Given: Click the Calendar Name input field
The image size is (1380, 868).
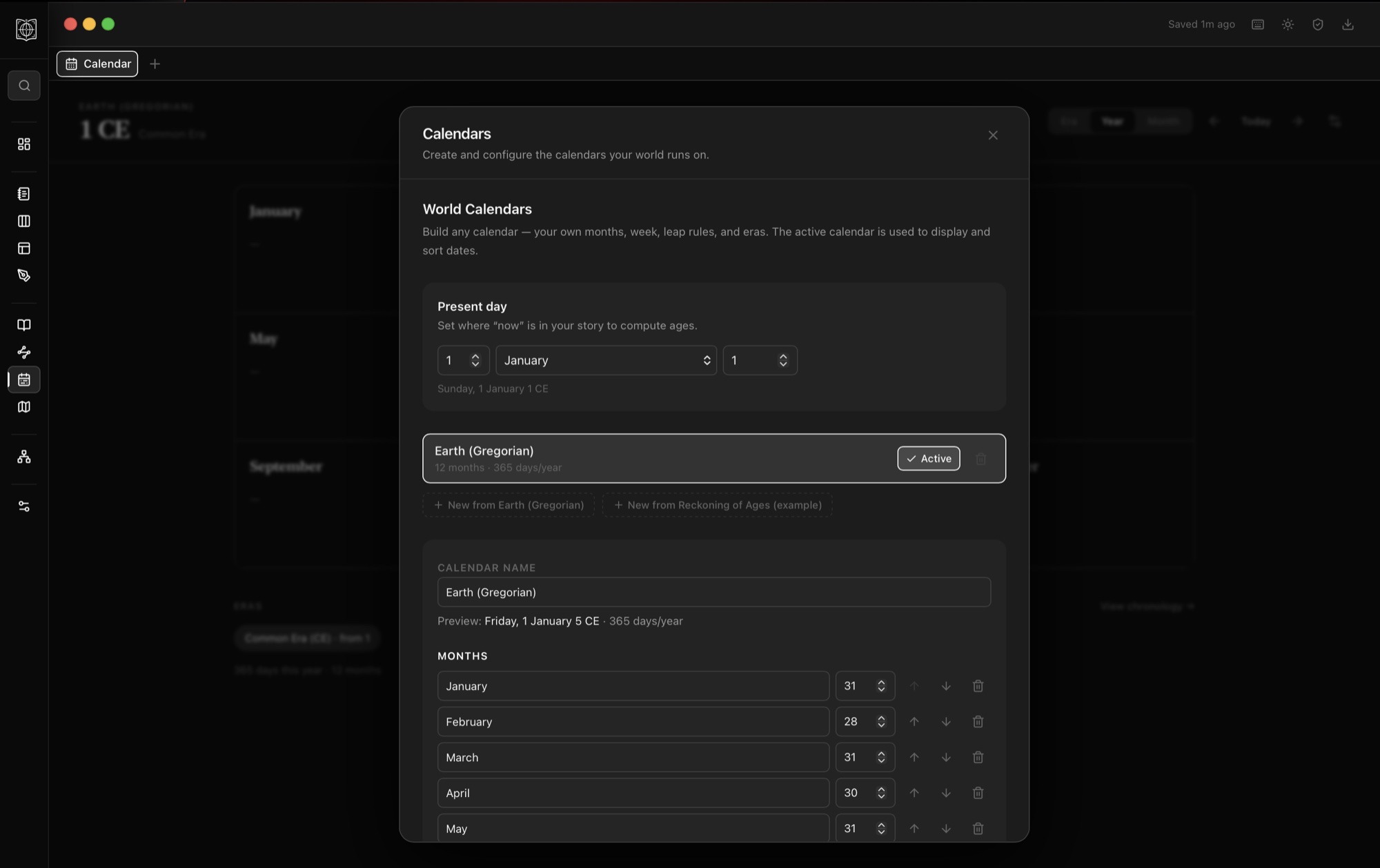Looking at the screenshot, I should (714, 592).
